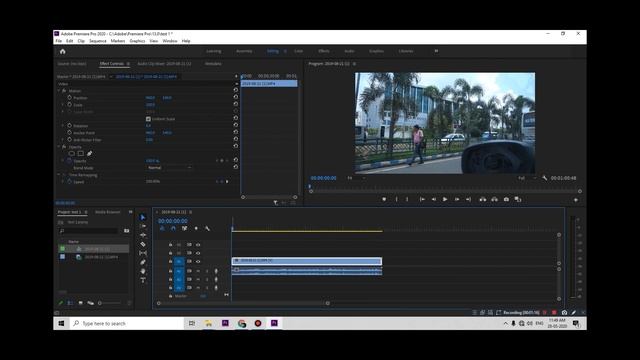Screen dimensions: 640x360
Task: Switch to the Media Browser tab
Action: point(108,212)
